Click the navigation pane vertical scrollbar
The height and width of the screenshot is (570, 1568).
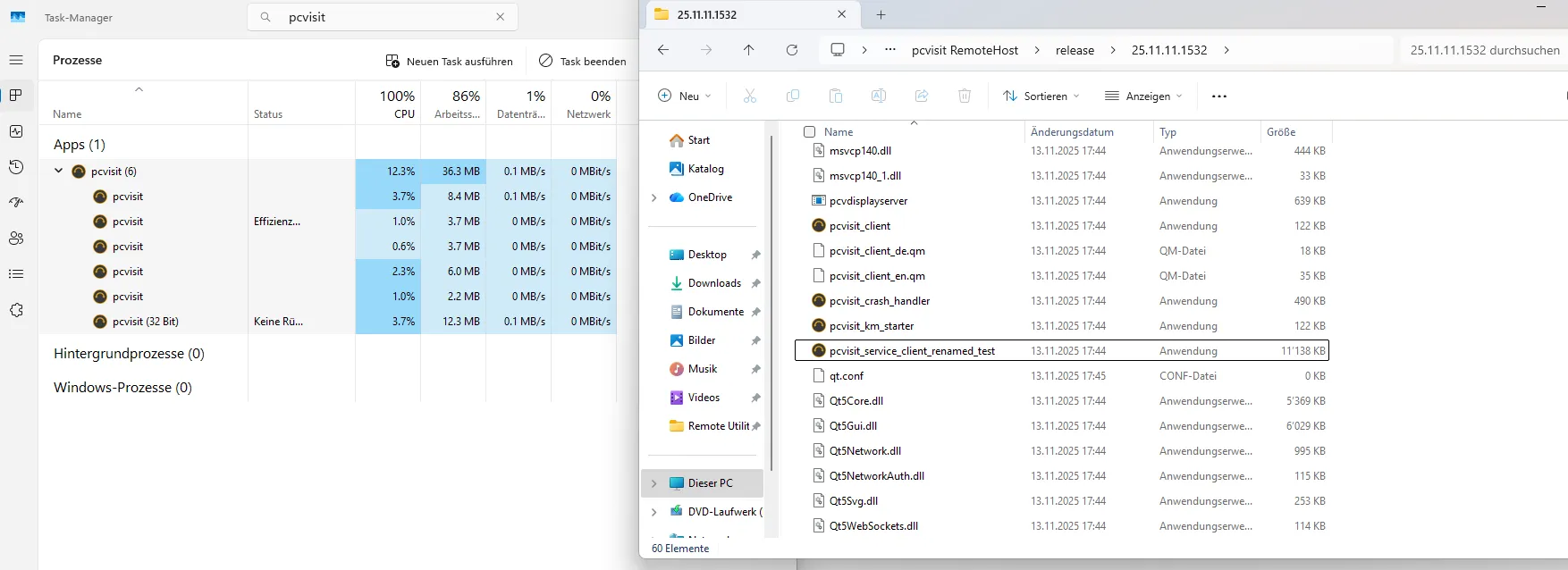click(x=771, y=304)
